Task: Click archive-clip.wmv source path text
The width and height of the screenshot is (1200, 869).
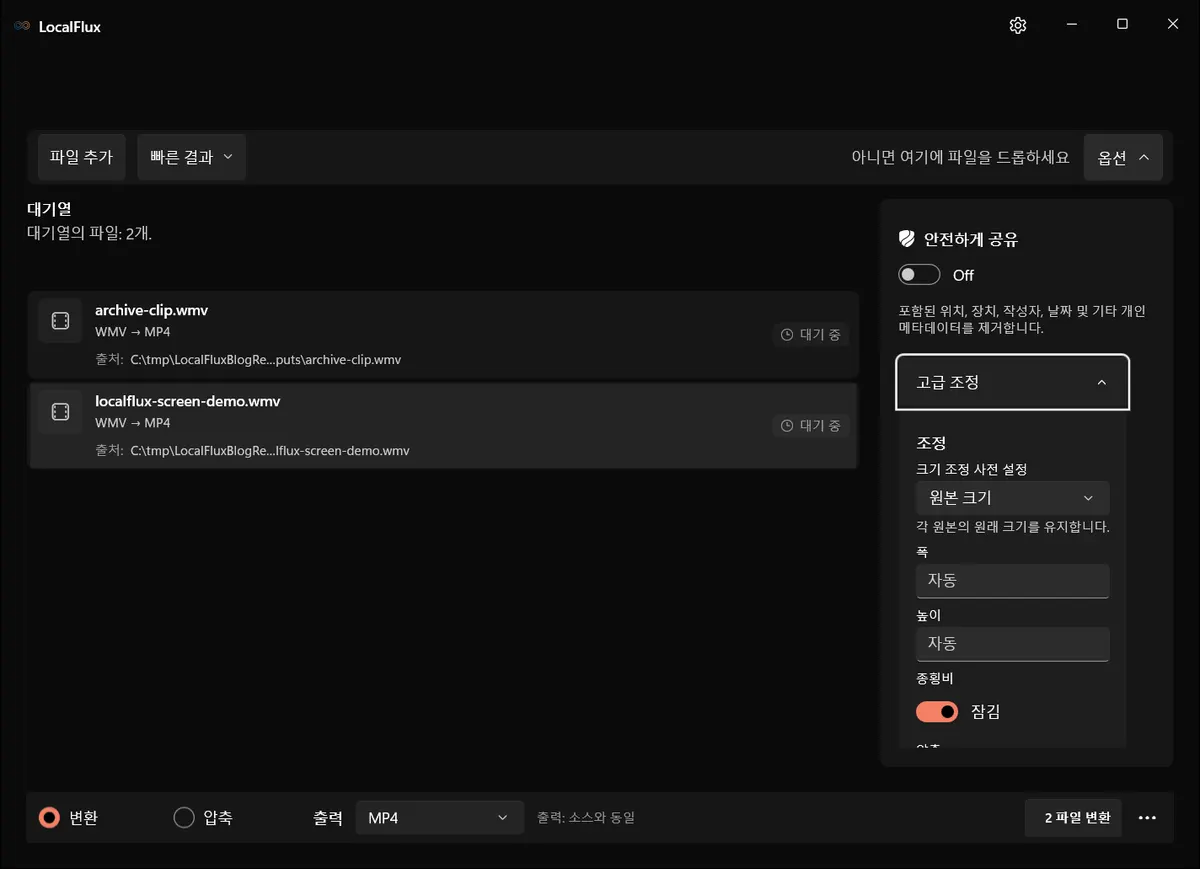Action: (x=266, y=360)
